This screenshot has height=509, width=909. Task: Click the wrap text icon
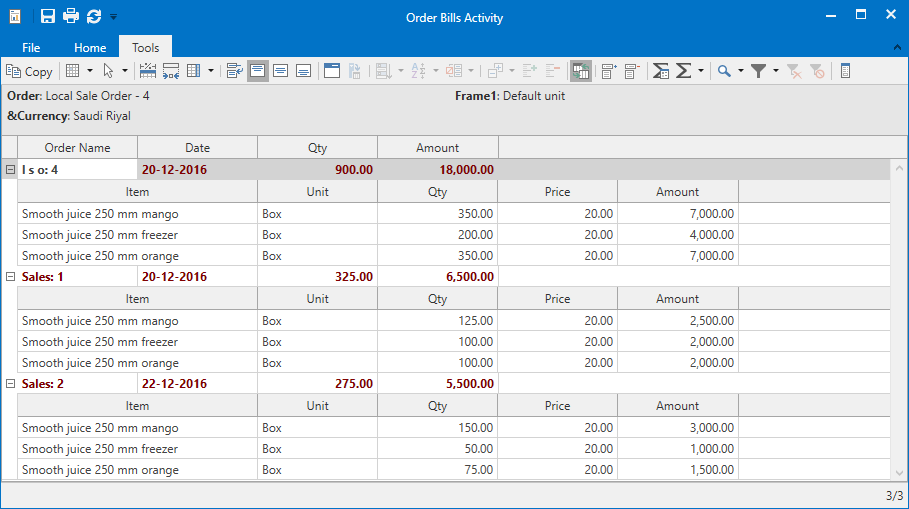point(235,71)
